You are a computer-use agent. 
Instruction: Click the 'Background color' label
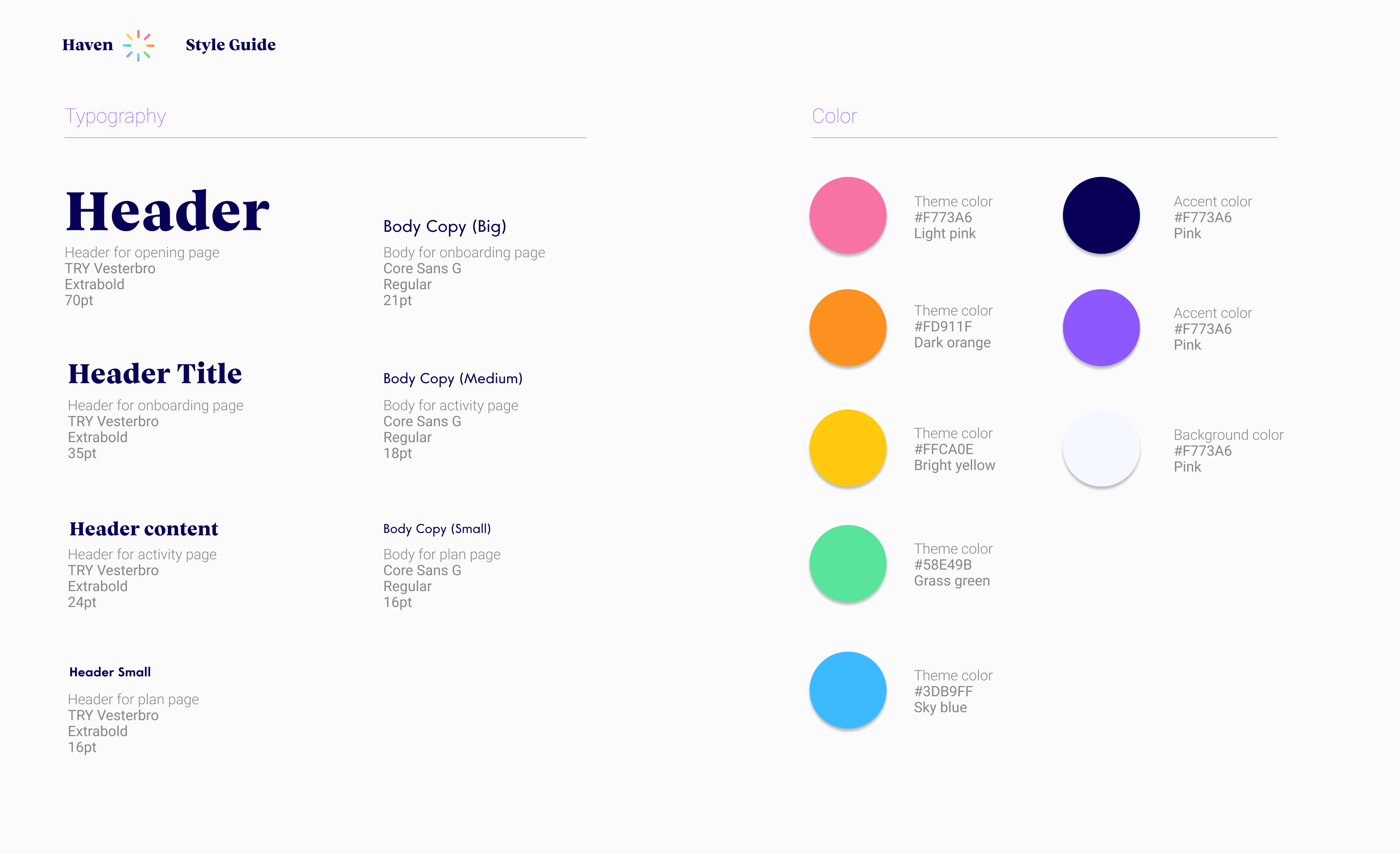pyautogui.click(x=1228, y=435)
